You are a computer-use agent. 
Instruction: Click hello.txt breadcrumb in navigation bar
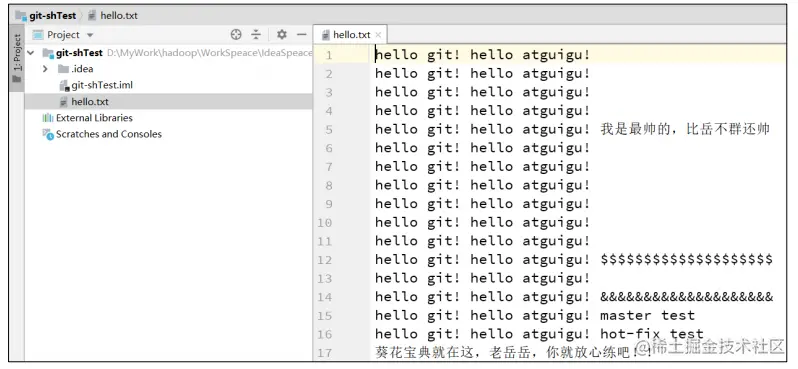pos(119,15)
